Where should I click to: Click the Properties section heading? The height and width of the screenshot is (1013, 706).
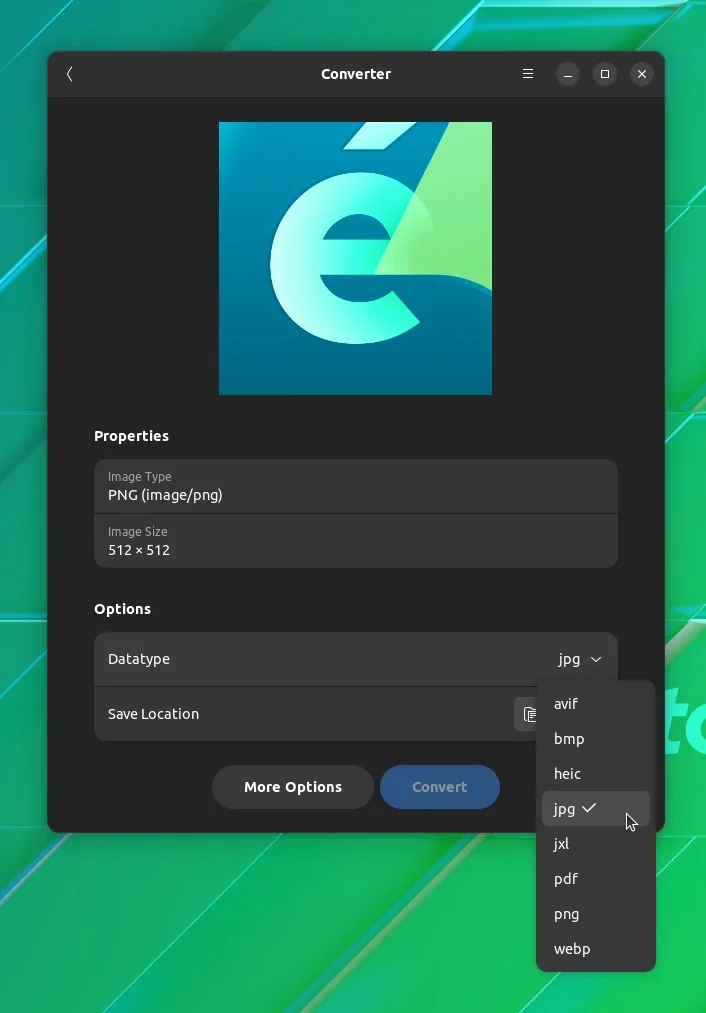131,436
